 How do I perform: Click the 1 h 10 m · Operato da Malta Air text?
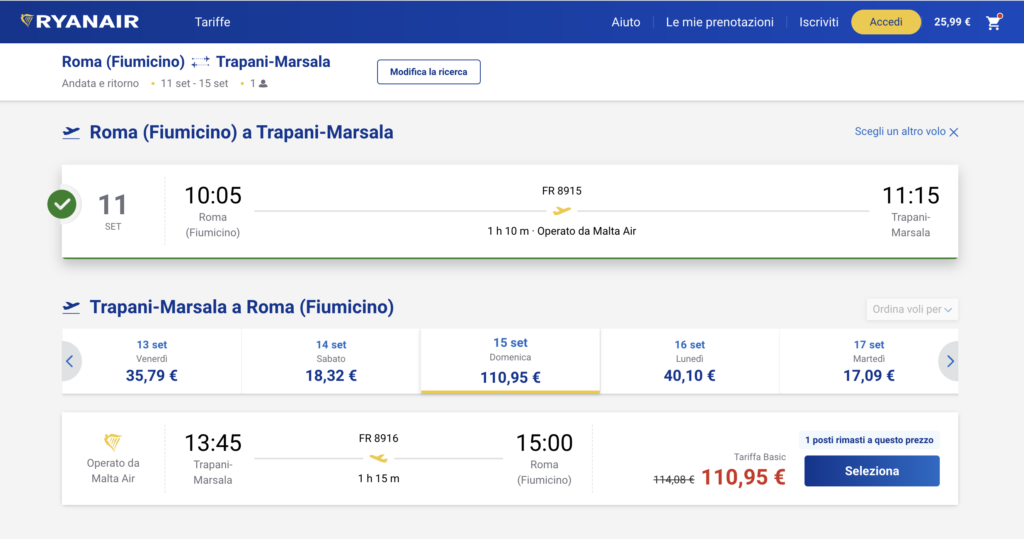coord(562,231)
